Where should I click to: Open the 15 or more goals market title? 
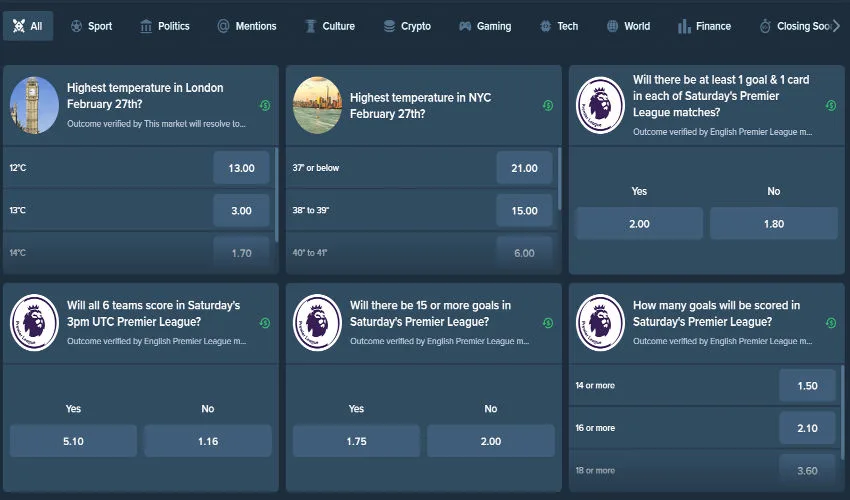[430, 313]
